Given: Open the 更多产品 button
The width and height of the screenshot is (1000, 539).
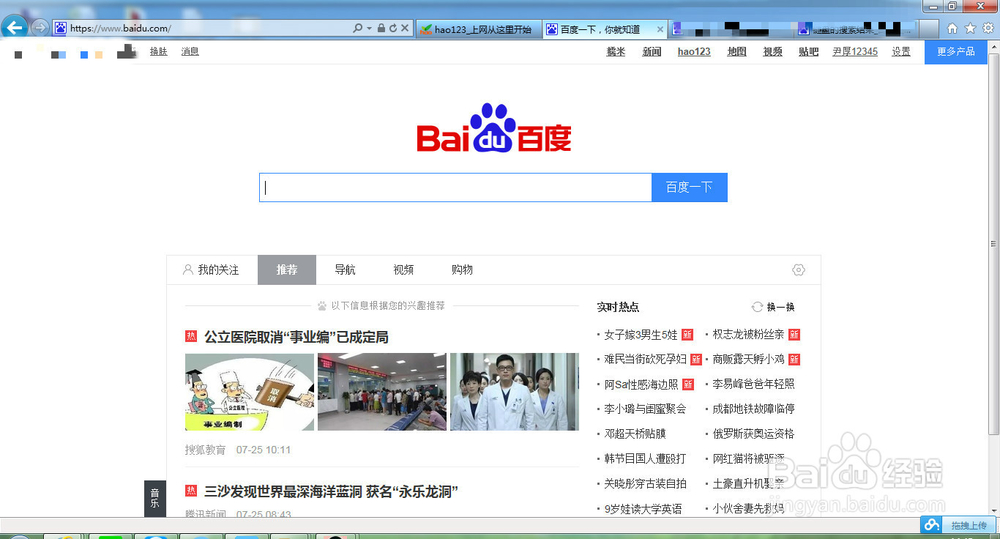Looking at the screenshot, I should point(955,52).
